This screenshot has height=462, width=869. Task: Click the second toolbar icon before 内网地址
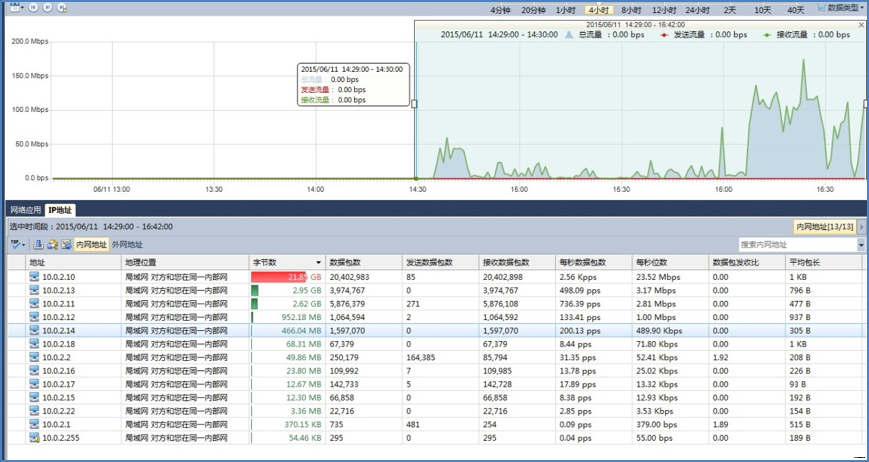pyautogui.click(x=52, y=244)
